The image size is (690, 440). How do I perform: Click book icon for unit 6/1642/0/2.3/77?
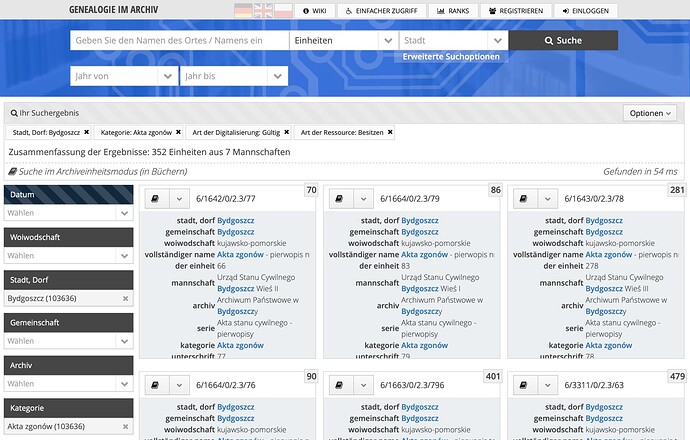[156, 199]
